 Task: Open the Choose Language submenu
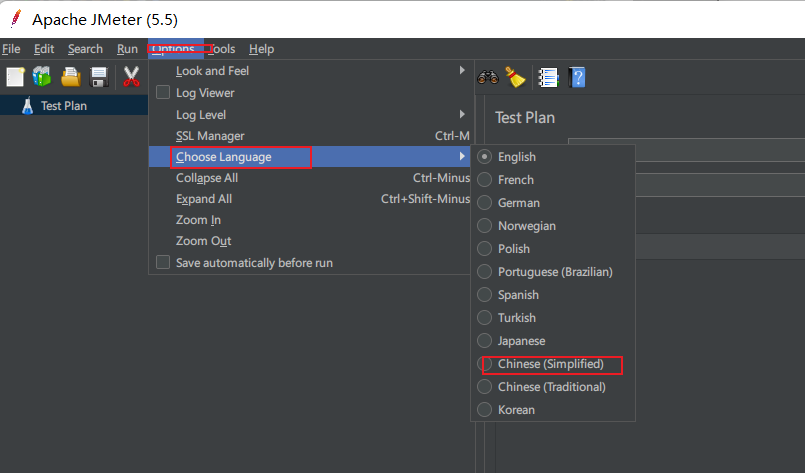pyautogui.click(x=223, y=157)
